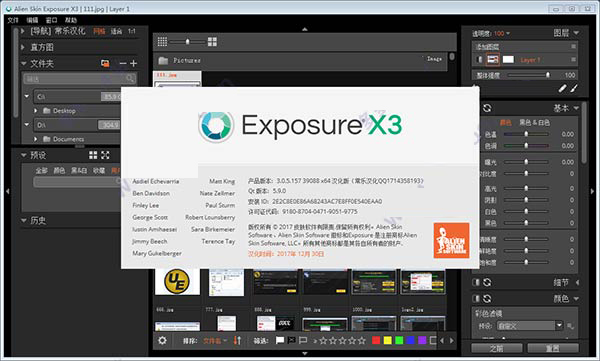
Task: Open the 自定义 color filter dropdown
Action: pos(530,326)
